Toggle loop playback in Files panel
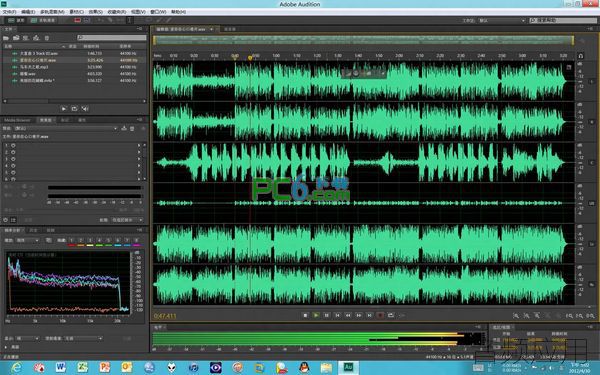Screen dimensions: 600x375 [74, 109]
